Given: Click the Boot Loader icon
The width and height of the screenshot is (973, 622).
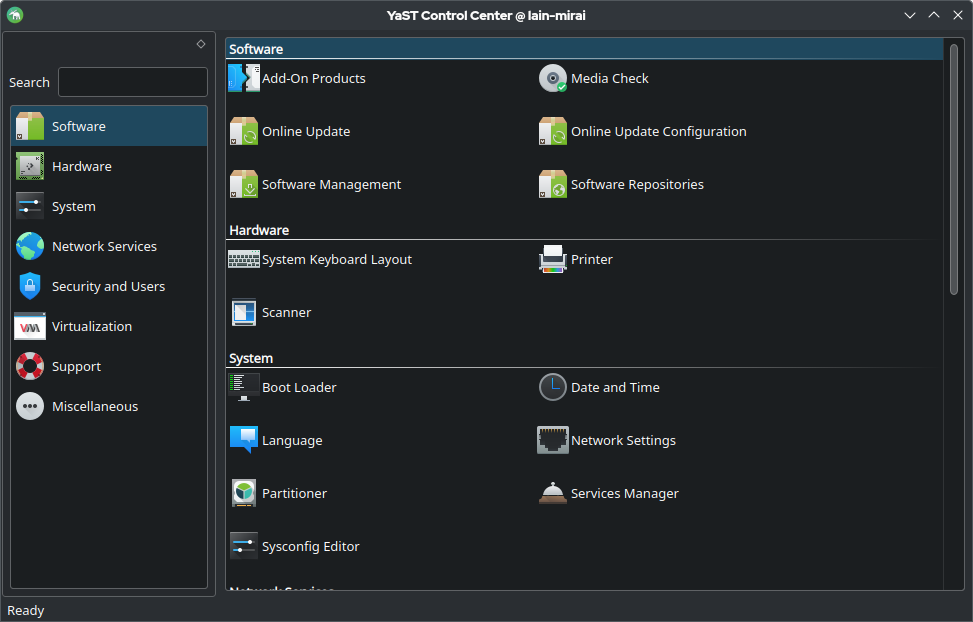Looking at the screenshot, I should tap(243, 387).
